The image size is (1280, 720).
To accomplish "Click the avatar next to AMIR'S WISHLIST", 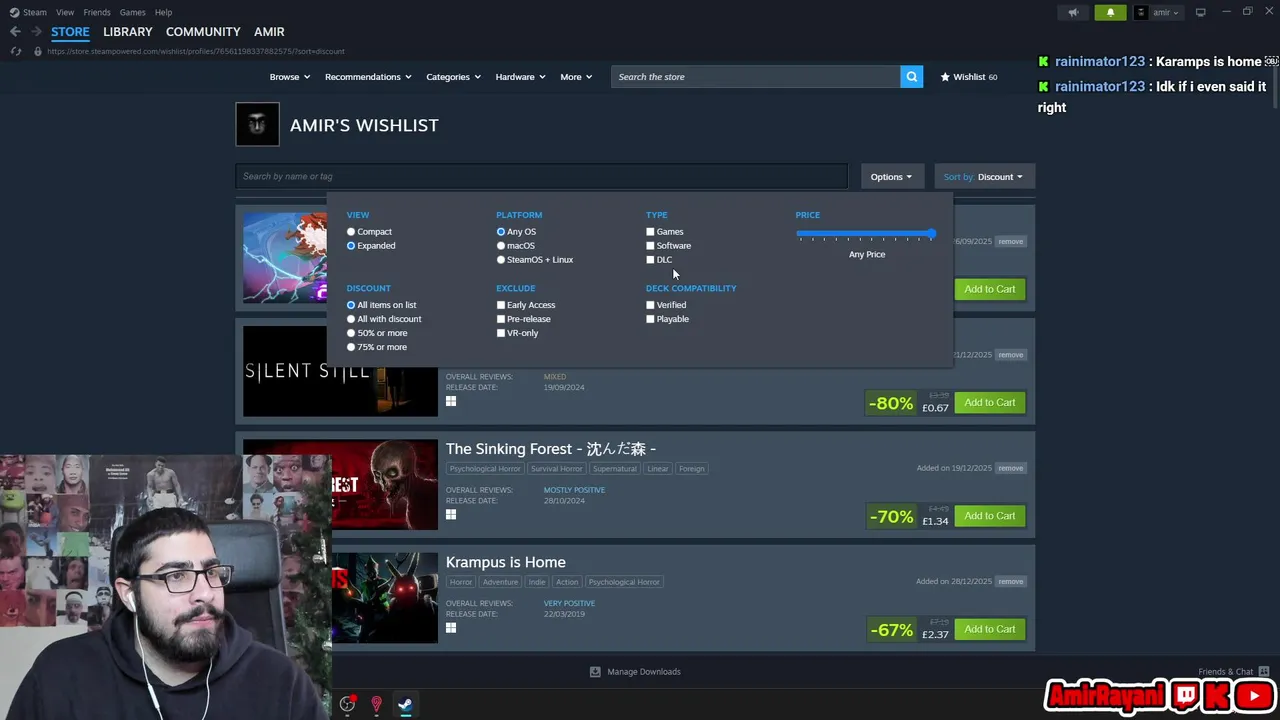I will (x=257, y=125).
